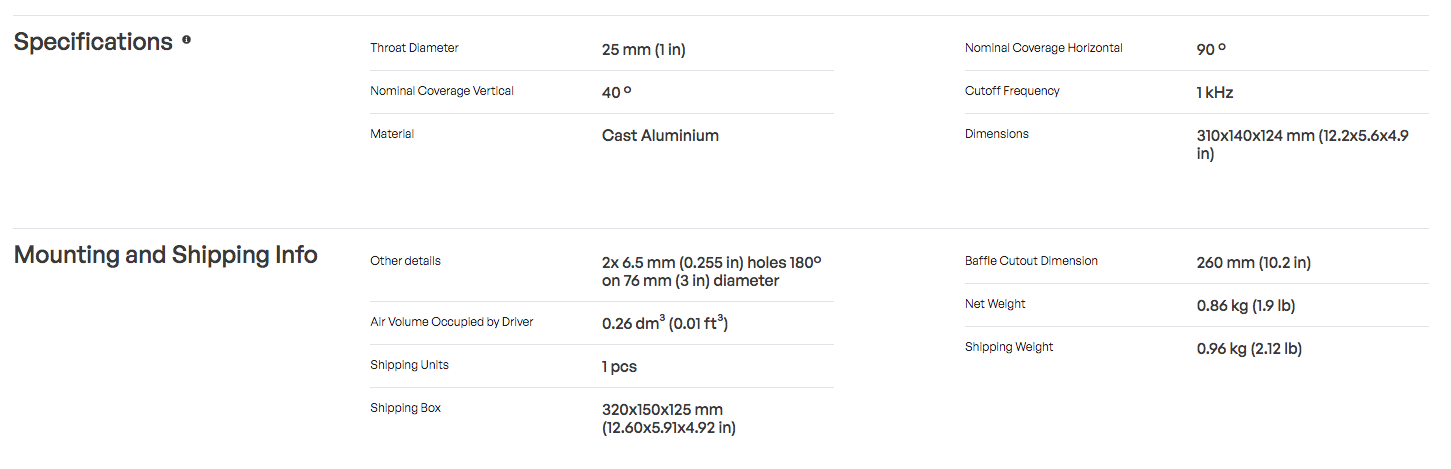The width and height of the screenshot is (1451, 469).
Task: Click the 320x150x125 mm shipping box value
Action: click(x=669, y=418)
